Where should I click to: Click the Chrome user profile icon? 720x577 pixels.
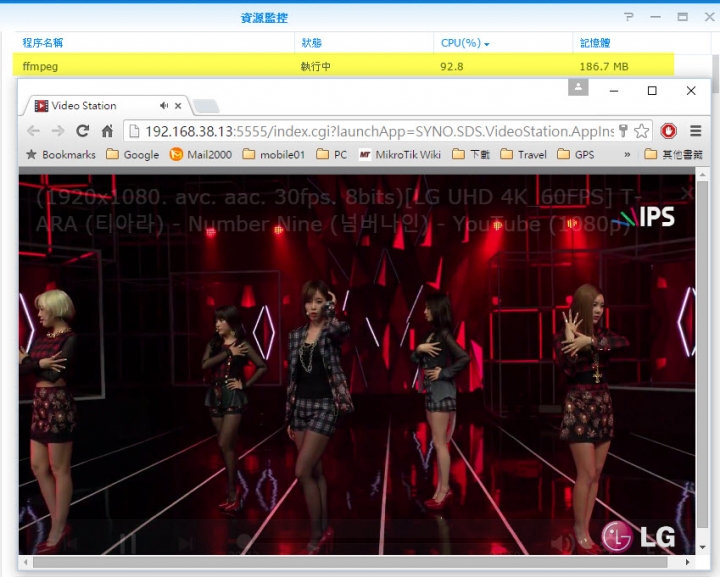coord(578,87)
